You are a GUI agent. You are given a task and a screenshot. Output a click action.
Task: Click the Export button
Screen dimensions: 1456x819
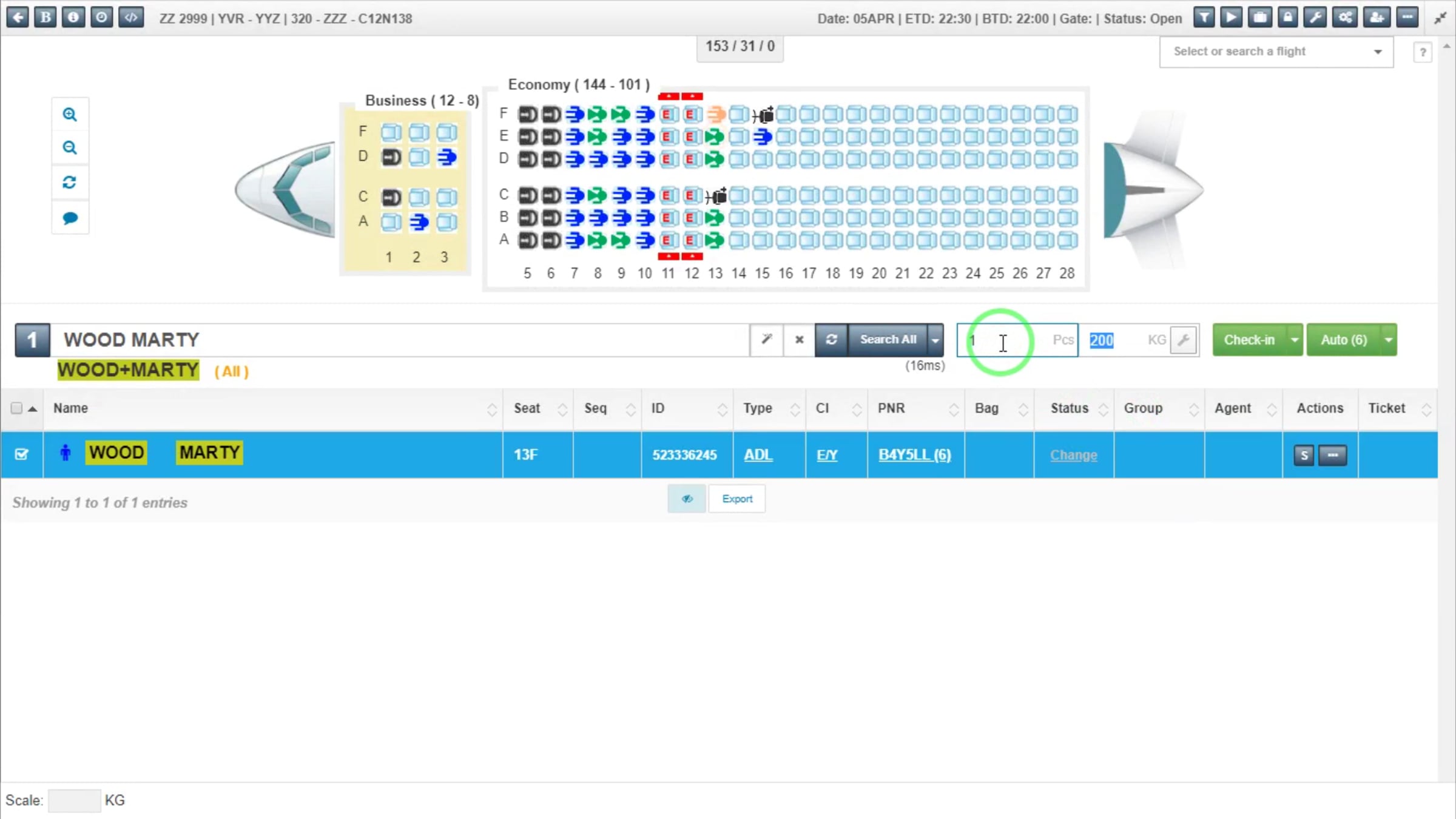tap(737, 499)
